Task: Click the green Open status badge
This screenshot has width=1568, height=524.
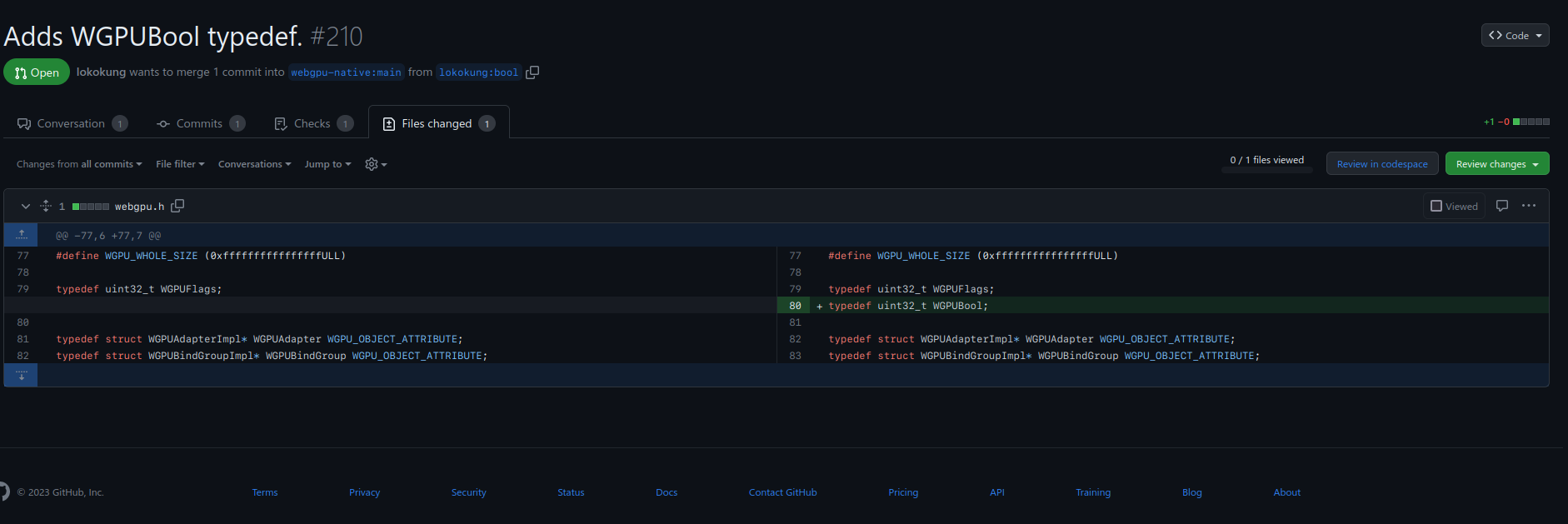Action: click(37, 72)
